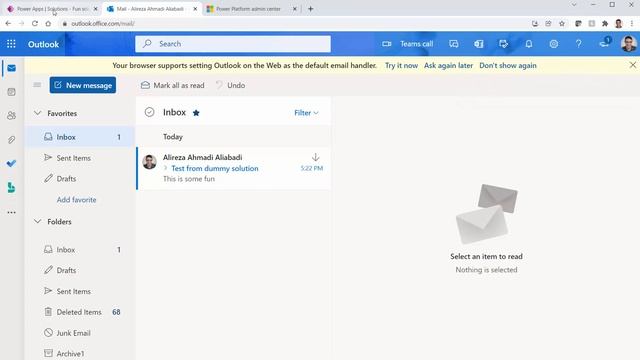Show more apps ellipsis in left rail
This screenshot has height=360, width=640.
pyautogui.click(x=11, y=212)
